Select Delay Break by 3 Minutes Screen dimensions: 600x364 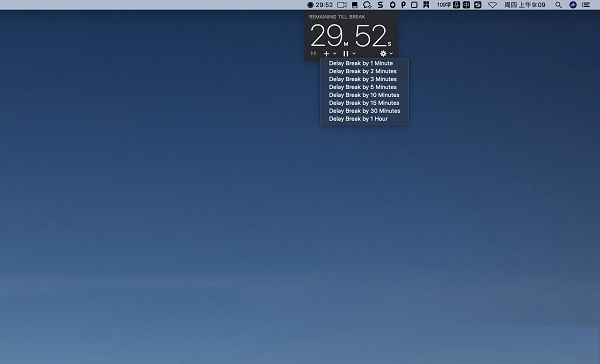pos(364,79)
